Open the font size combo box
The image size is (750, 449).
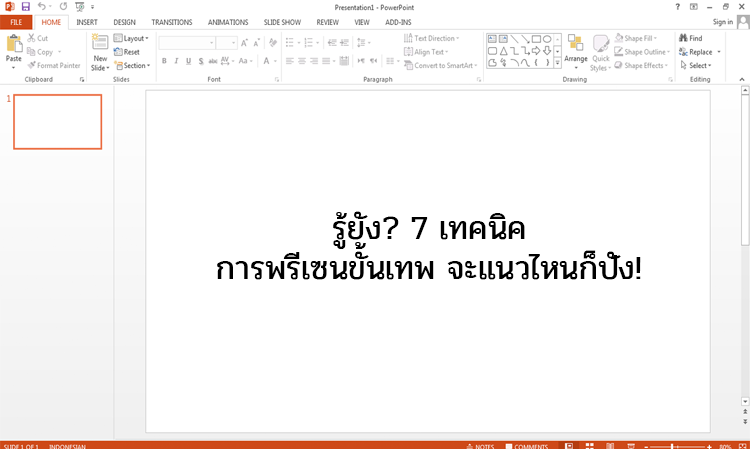coord(226,43)
